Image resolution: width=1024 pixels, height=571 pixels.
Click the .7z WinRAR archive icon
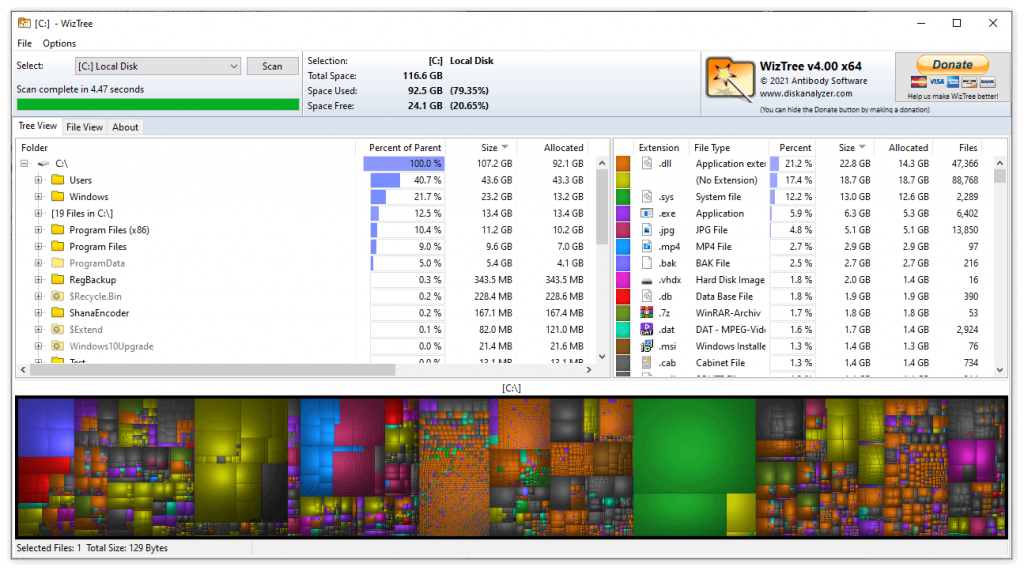coord(647,313)
